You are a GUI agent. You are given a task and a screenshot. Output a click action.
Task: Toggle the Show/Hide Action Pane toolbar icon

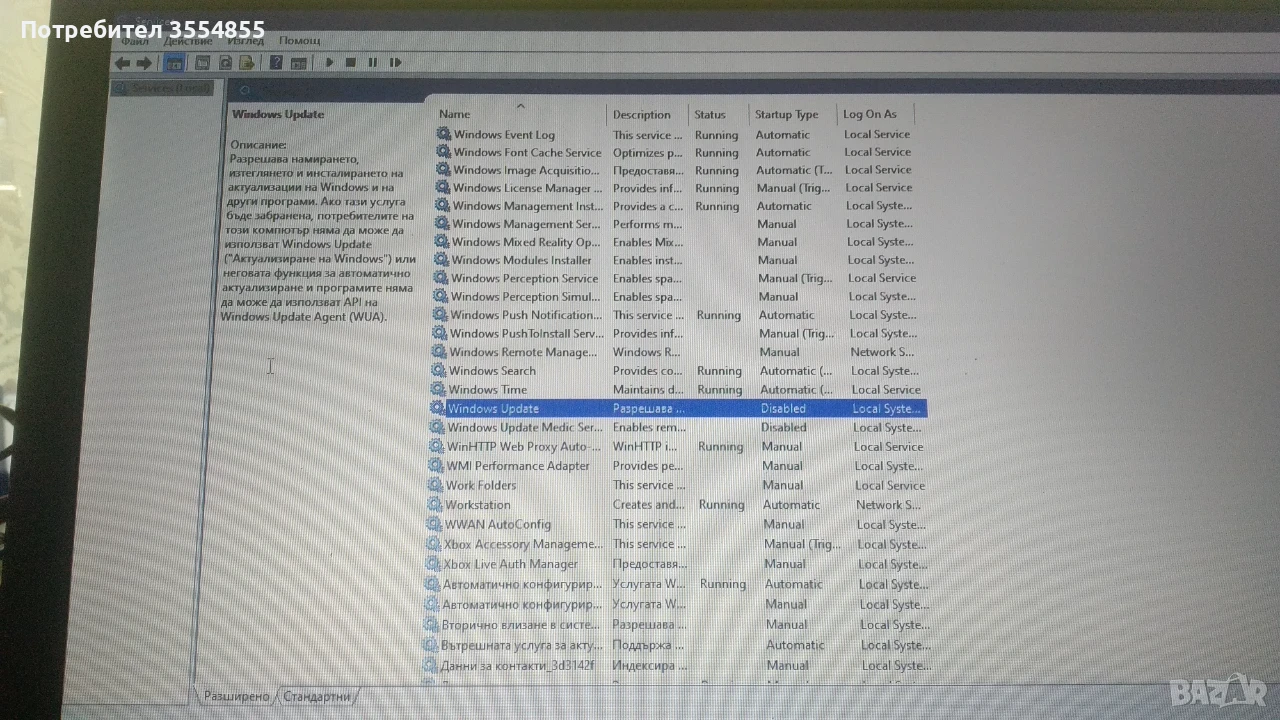pyautogui.click(x=298, y=63)
